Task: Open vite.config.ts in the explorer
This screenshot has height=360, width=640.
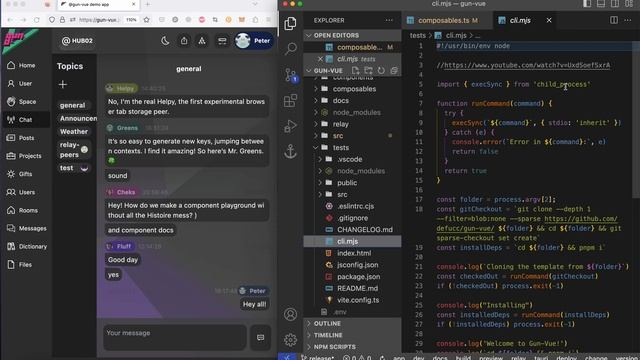Action: point(352,300)
